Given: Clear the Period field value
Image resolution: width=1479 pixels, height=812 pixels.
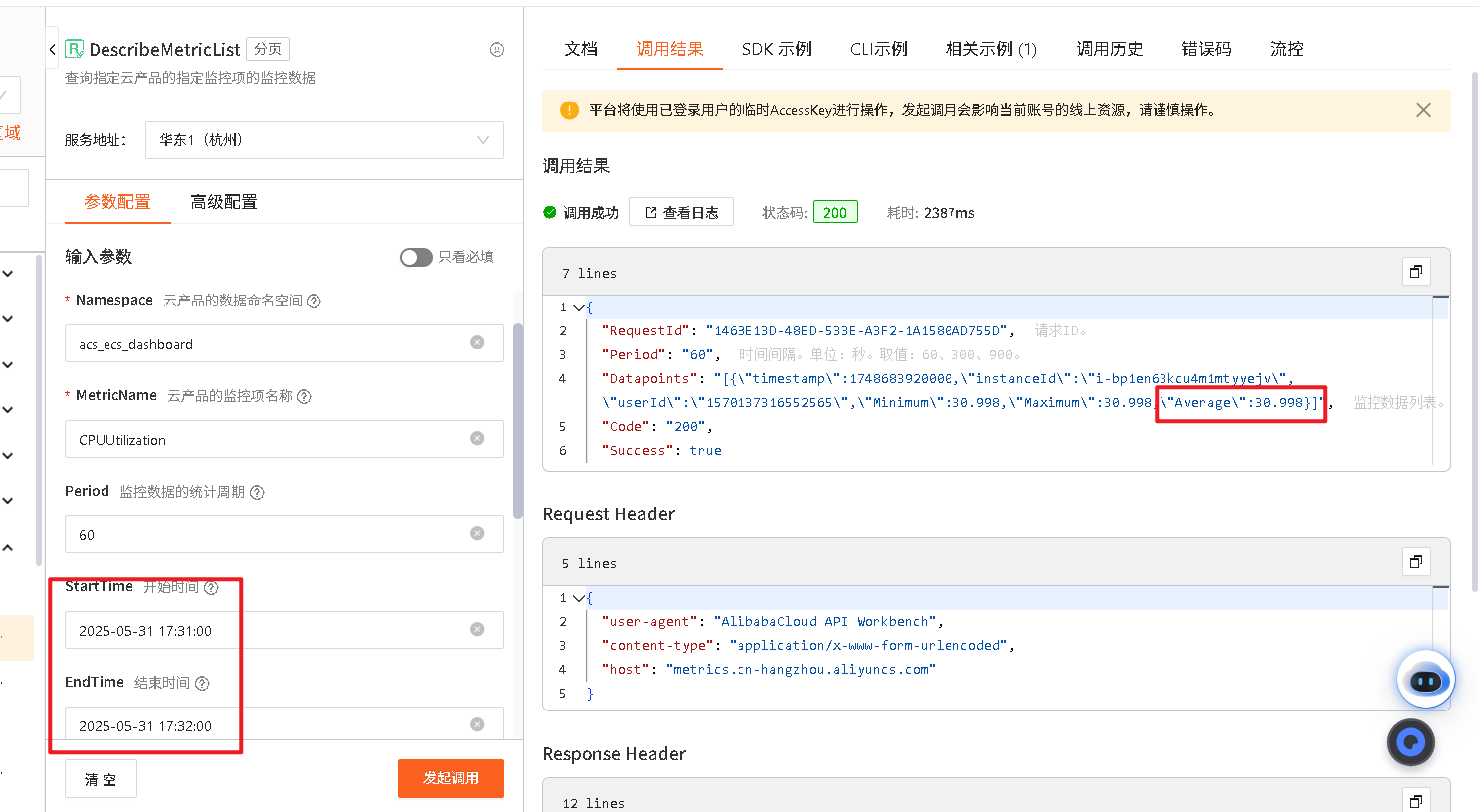Looking at the screenshot, I should pos(477,533).
